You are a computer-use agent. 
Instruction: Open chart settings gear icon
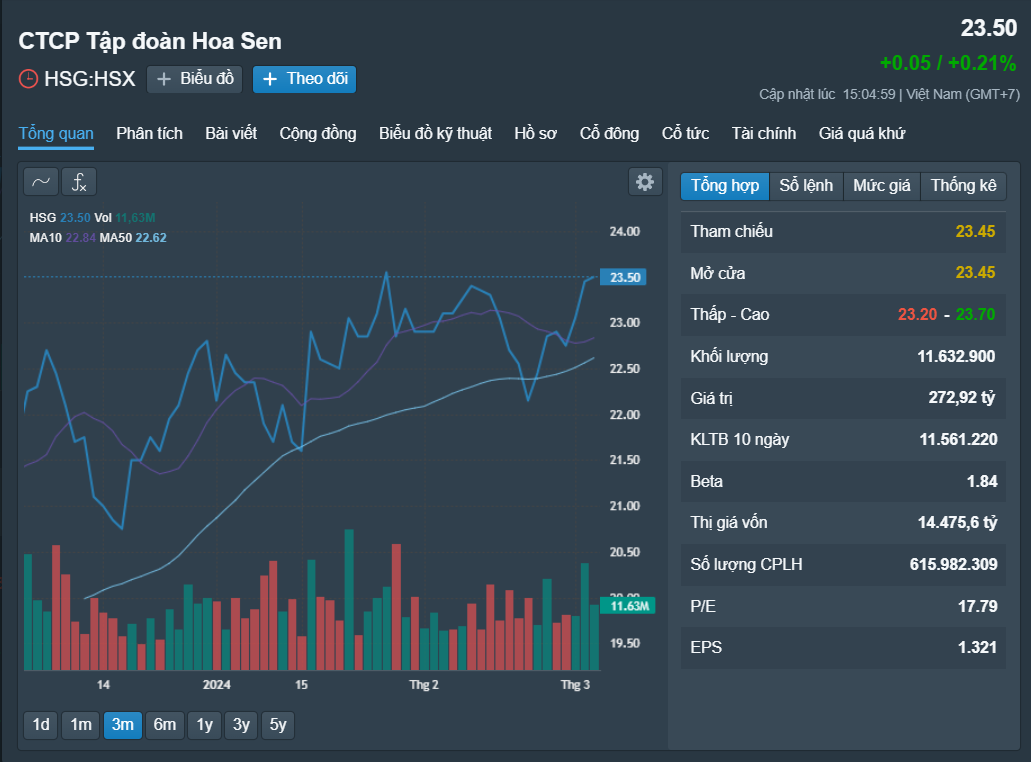tap(645, 182)
